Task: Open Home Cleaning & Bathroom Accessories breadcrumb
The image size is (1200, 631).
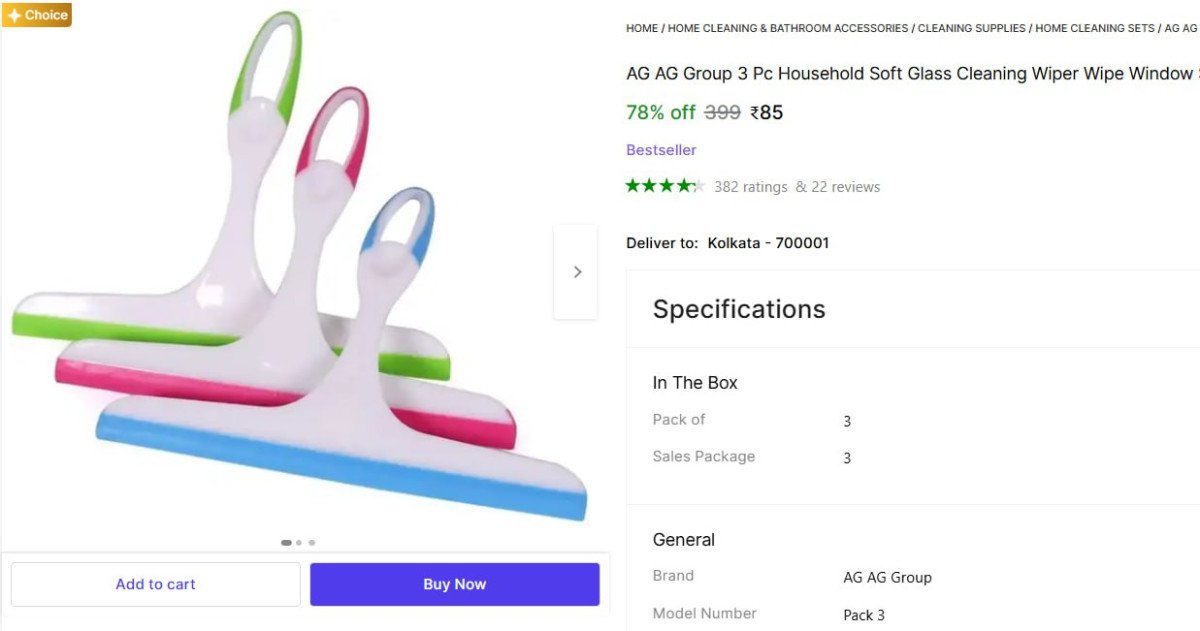Action: pyautogui.click(x=788, y=28)
